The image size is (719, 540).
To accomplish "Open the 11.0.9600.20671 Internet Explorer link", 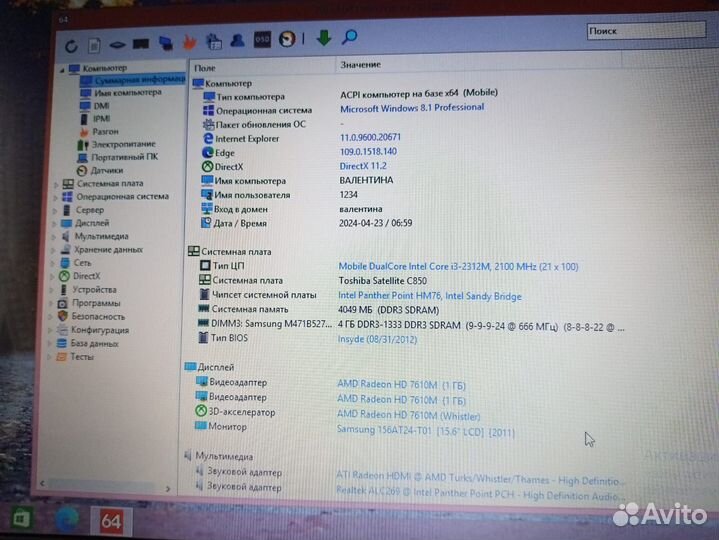I will (x=370, y=137).
